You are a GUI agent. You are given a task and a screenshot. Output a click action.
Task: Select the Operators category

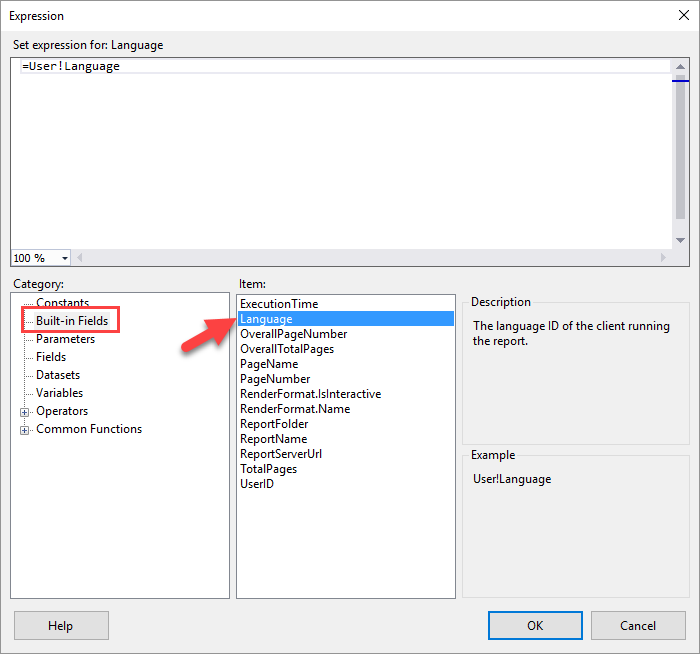tap(62, 411)
